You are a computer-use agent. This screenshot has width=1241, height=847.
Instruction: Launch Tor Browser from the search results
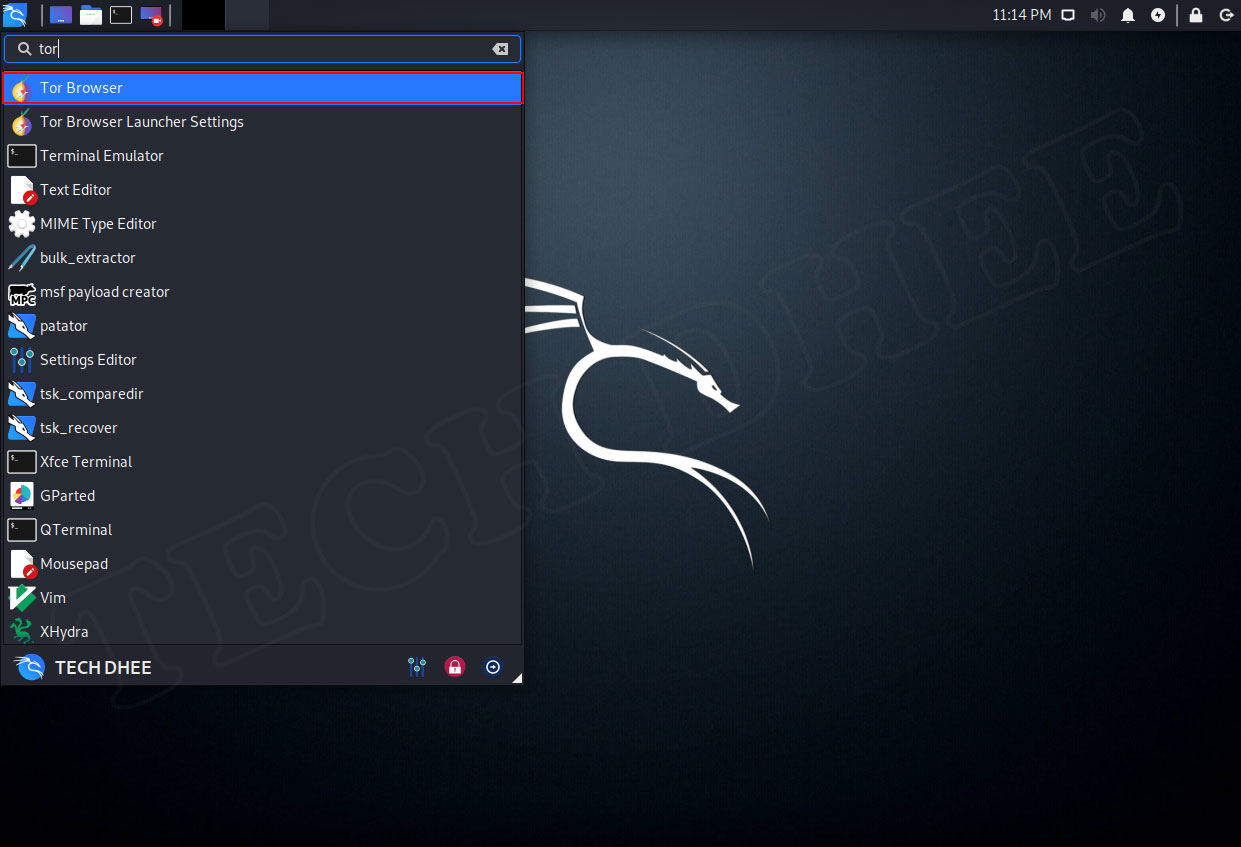[80, 87]
